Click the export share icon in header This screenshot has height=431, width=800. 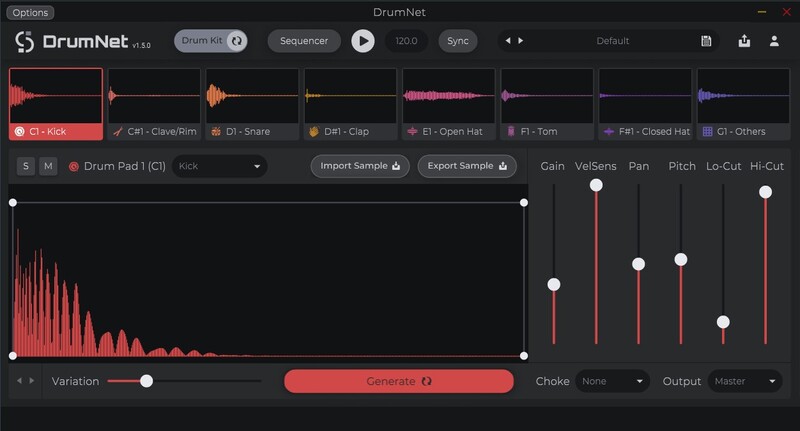coord(744,41)
